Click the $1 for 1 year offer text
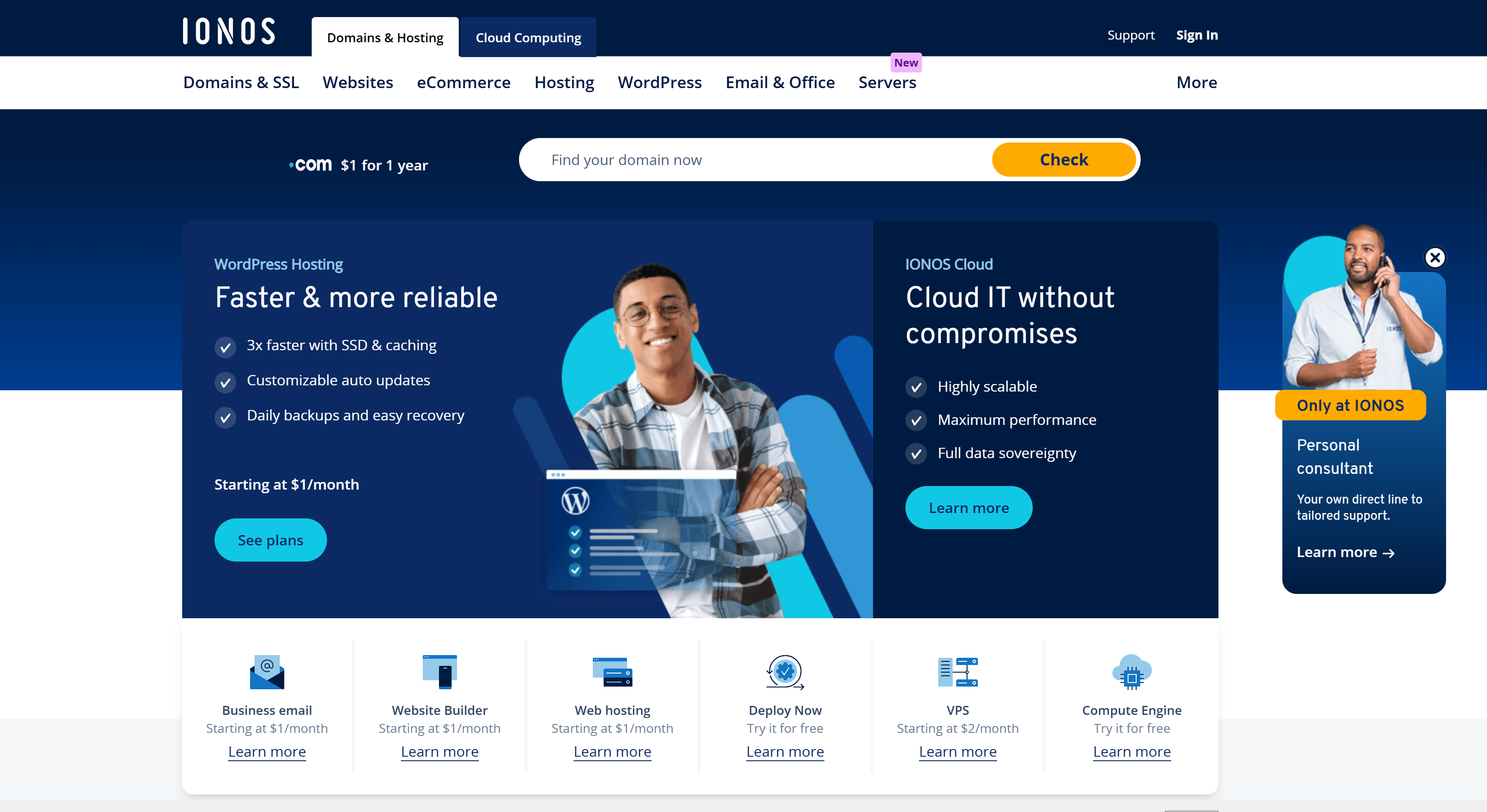 coord(384,165)
